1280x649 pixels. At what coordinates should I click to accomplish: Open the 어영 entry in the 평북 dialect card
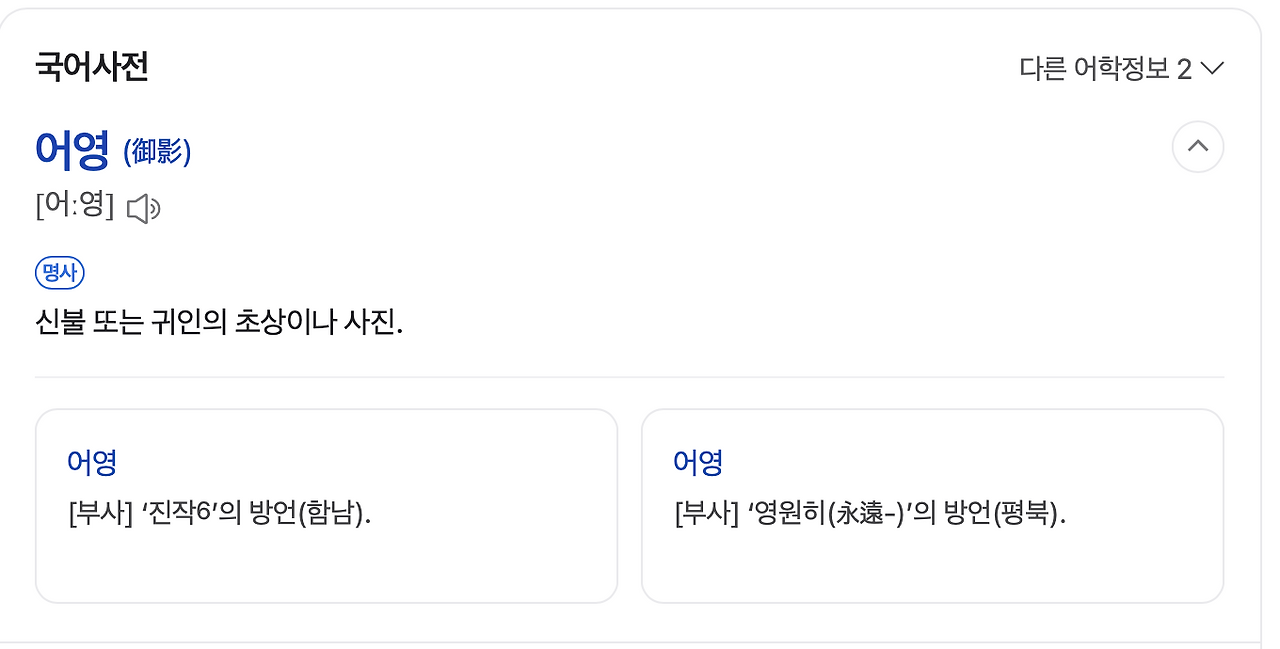point(699,463)
